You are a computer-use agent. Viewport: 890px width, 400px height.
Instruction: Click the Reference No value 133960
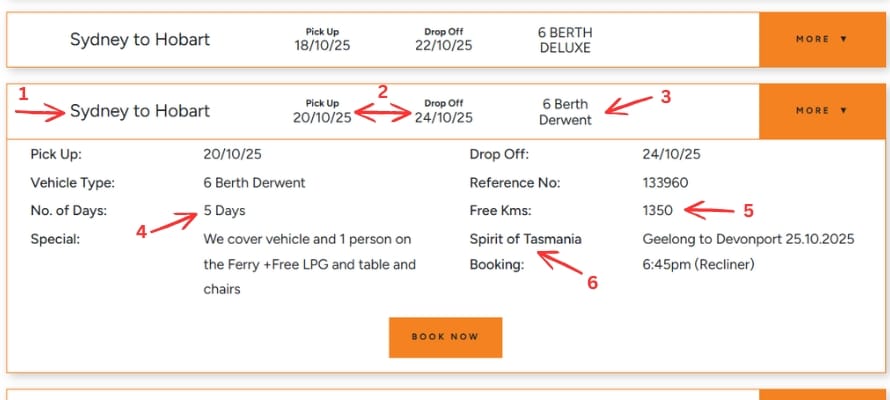pyautogui.click(x=665, y=182)
